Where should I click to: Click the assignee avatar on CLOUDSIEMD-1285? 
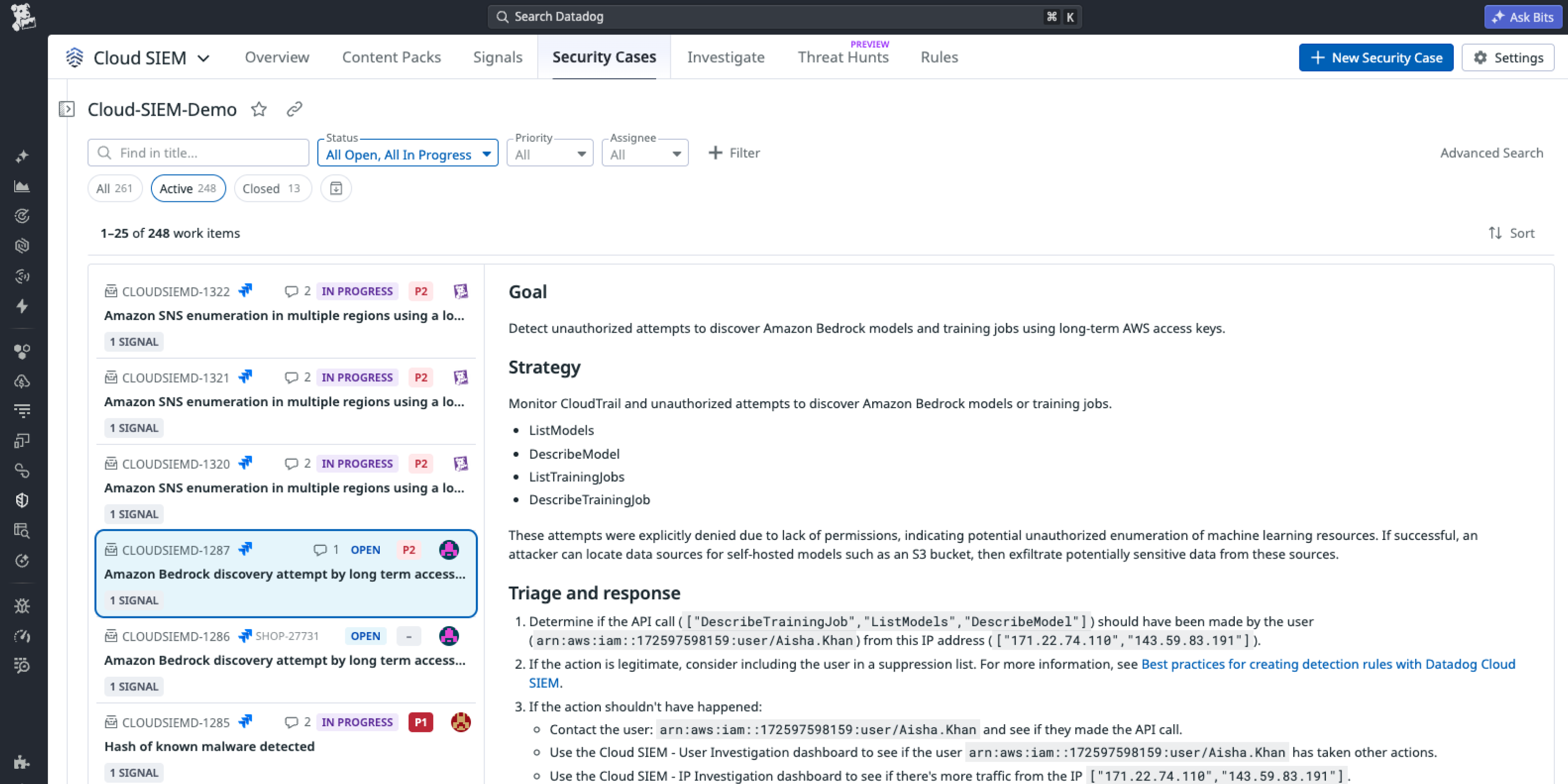point(461,723)
